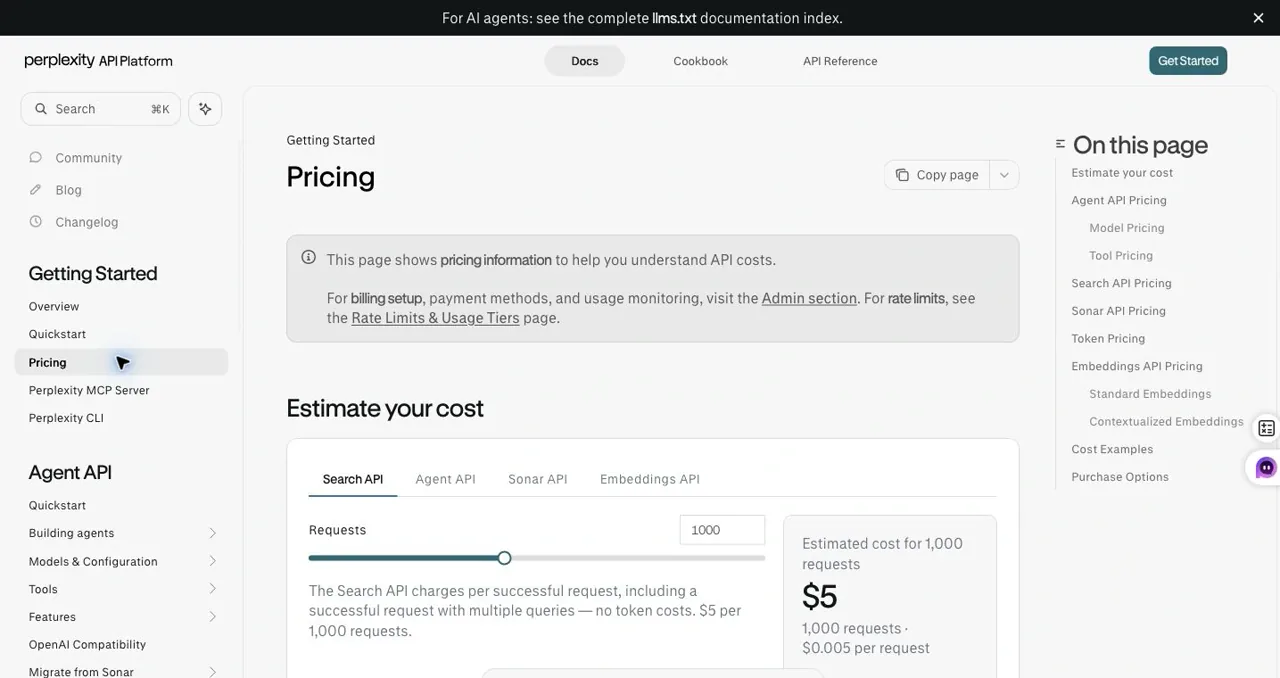Close the AI agents announcement banner
Screen dimensions: 1280x678
pos(1258,18)
